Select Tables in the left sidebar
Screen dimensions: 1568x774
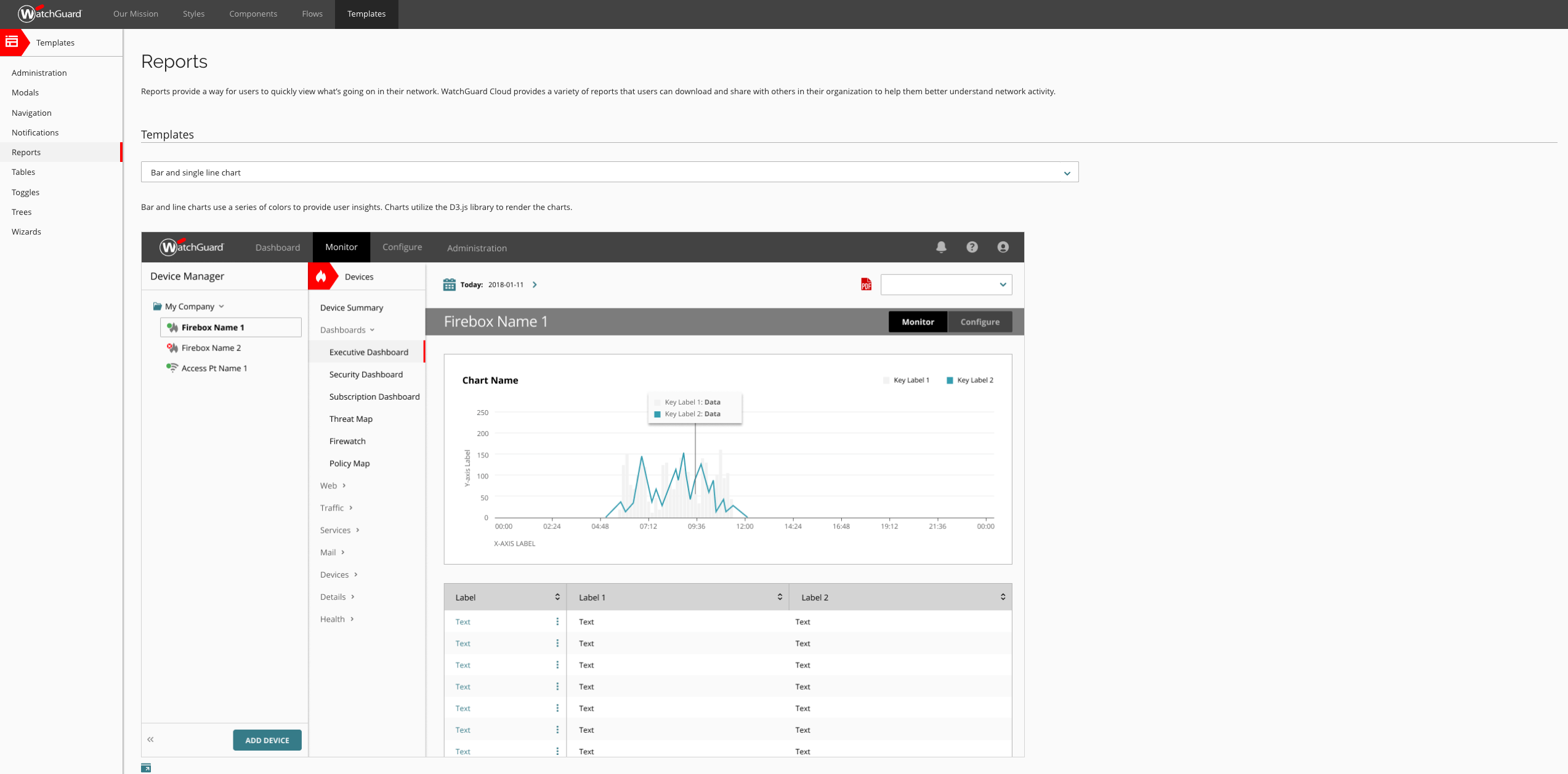point(23,172)
